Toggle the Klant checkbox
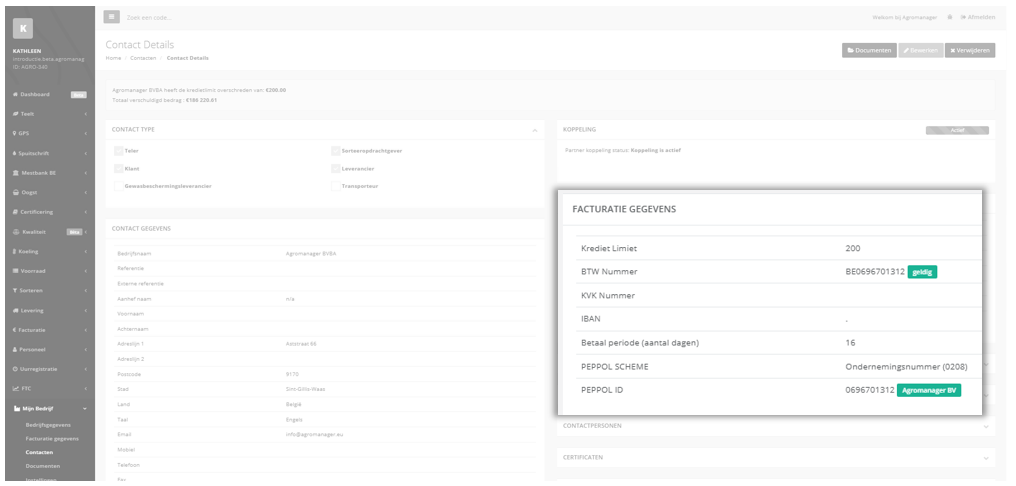1016x486 pixels. tap(119, 168)
